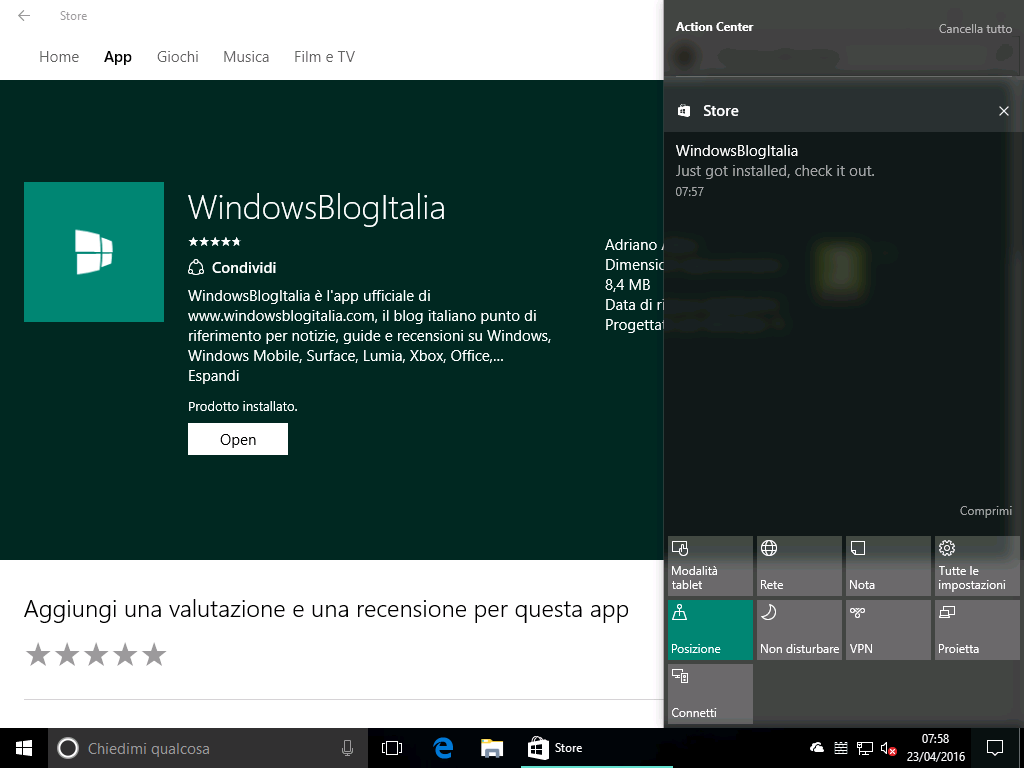Open the Proietta projection tile
The width and height of the screenshot is (1024, 768).
977,630
